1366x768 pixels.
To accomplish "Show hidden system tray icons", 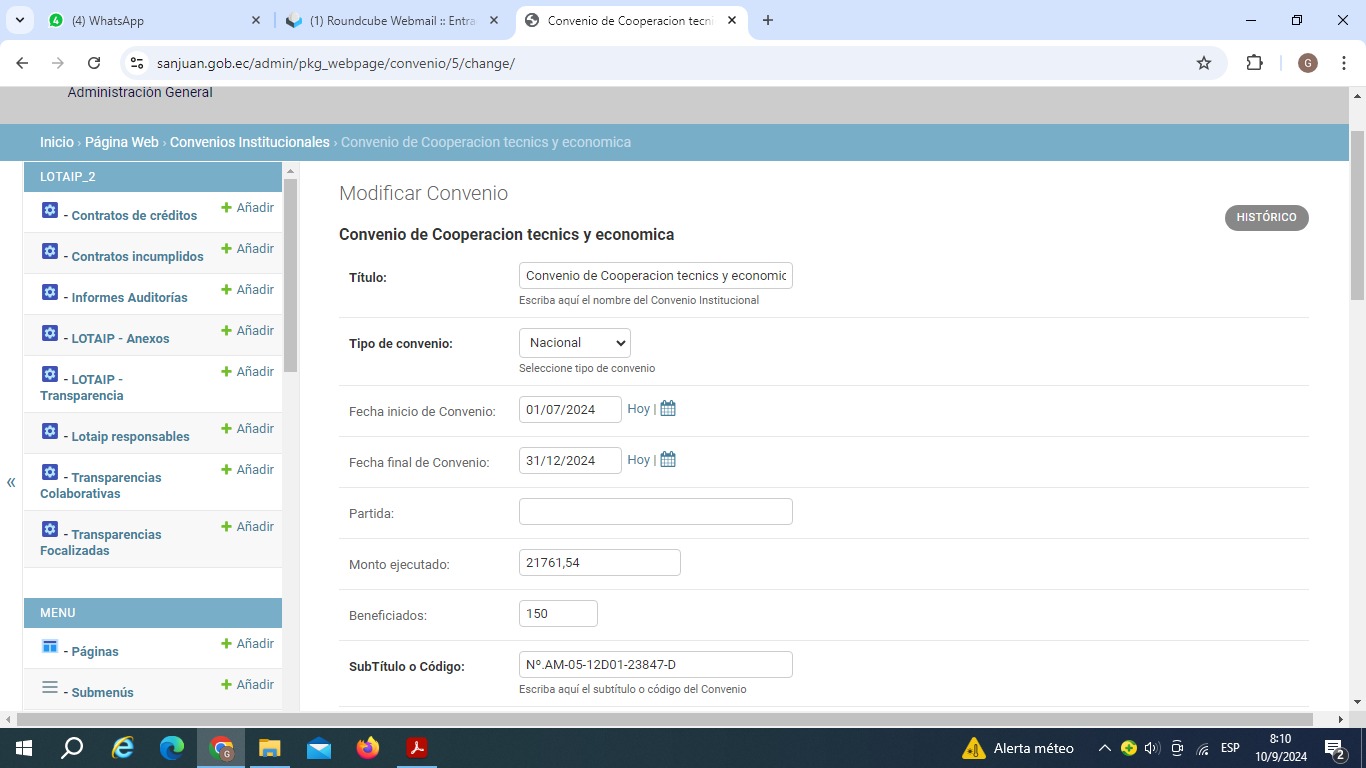I will 1104,748.
